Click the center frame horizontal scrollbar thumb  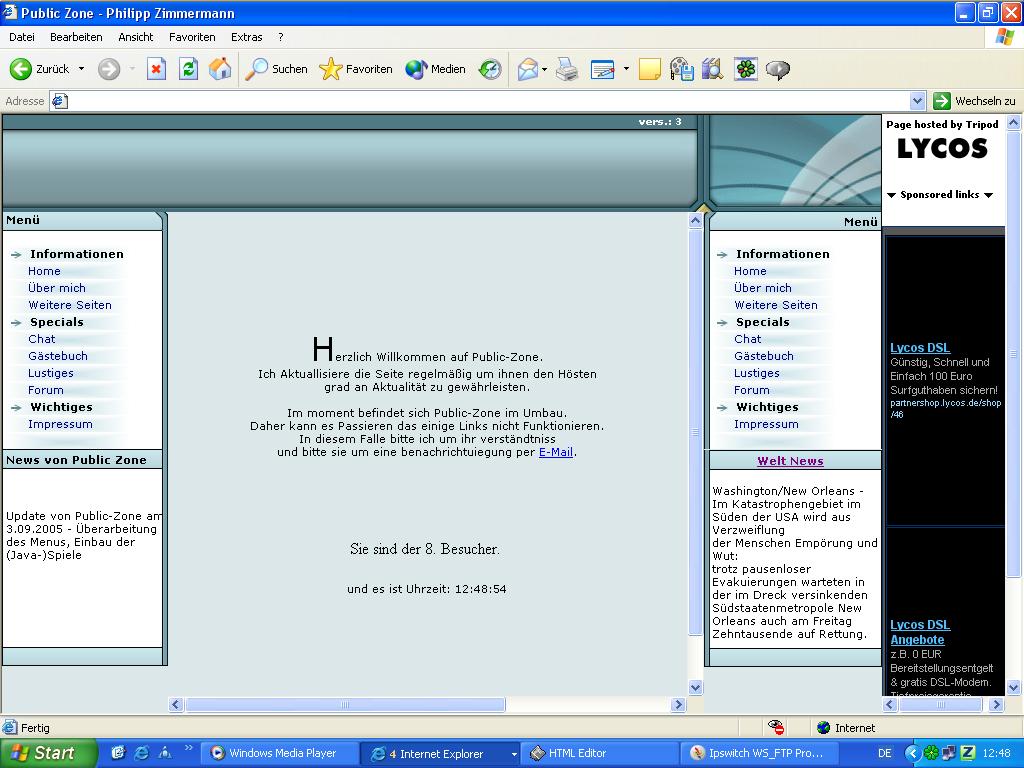[x=345, y=705]
